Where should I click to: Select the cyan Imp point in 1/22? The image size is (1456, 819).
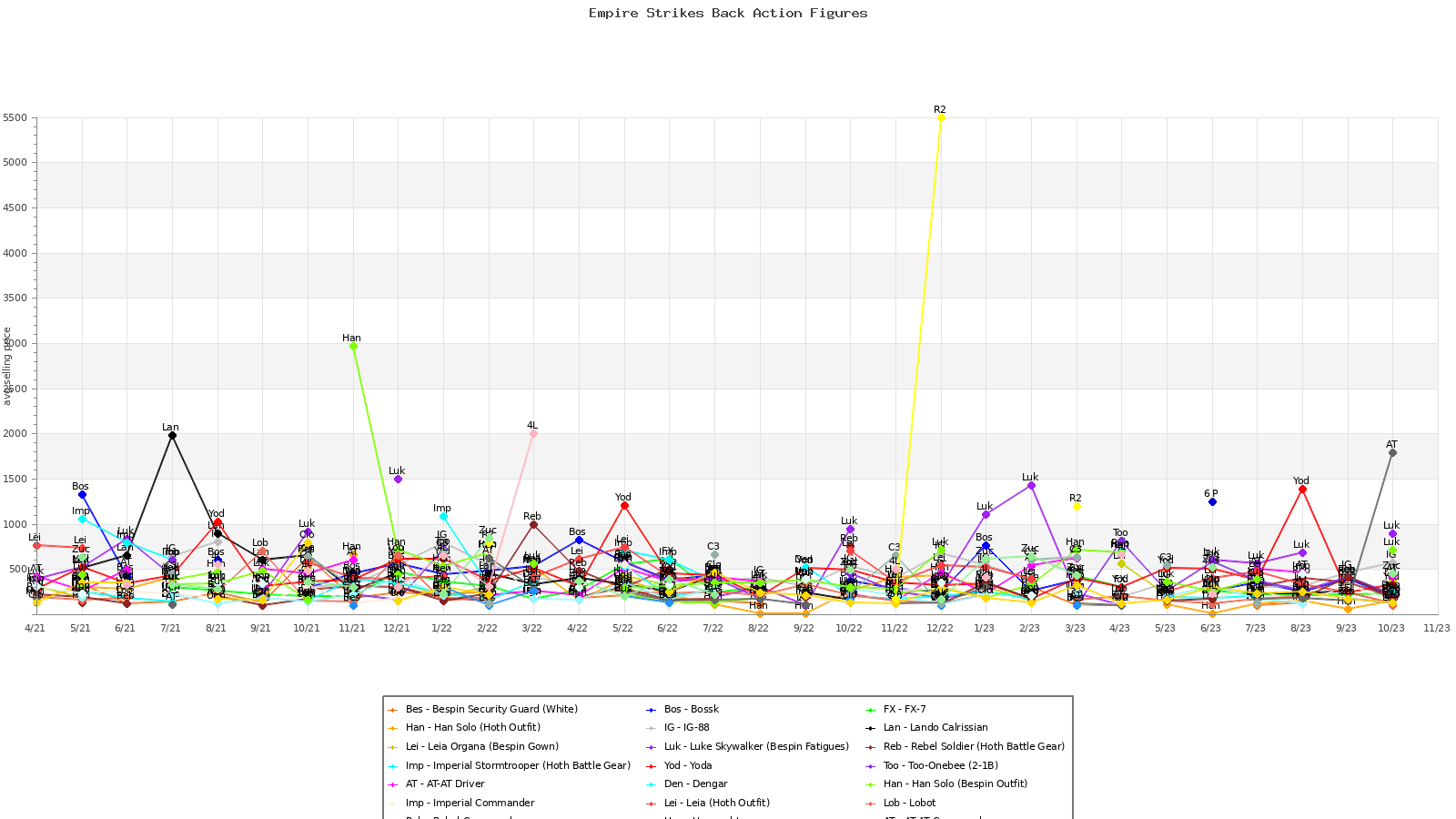click(x=443, y=516)
